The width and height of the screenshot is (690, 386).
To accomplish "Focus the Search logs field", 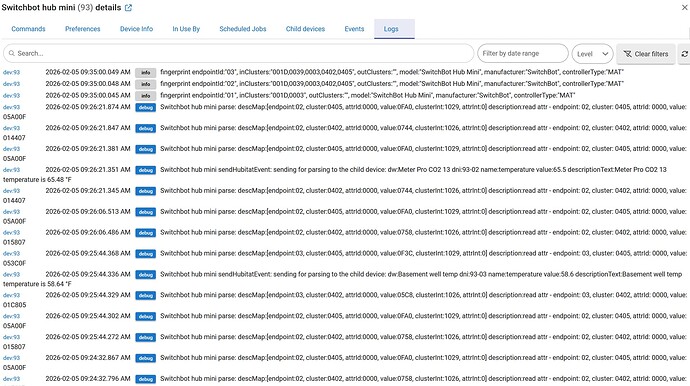I will (x=239, y=54).
